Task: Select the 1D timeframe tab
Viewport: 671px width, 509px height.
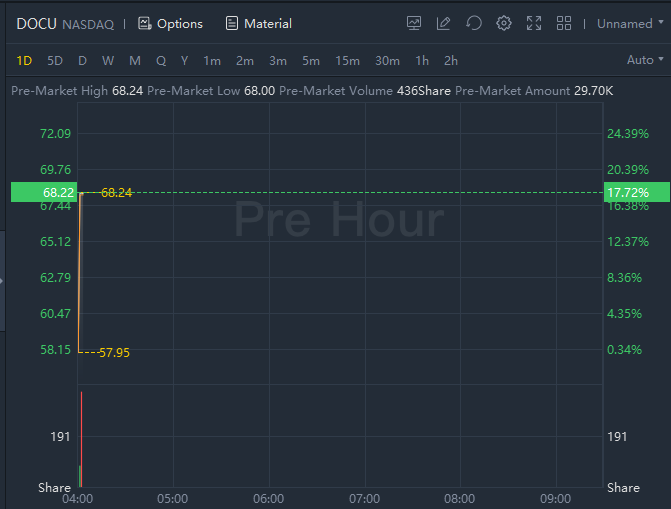Action: pyautogui.click(x=24, y=60)
